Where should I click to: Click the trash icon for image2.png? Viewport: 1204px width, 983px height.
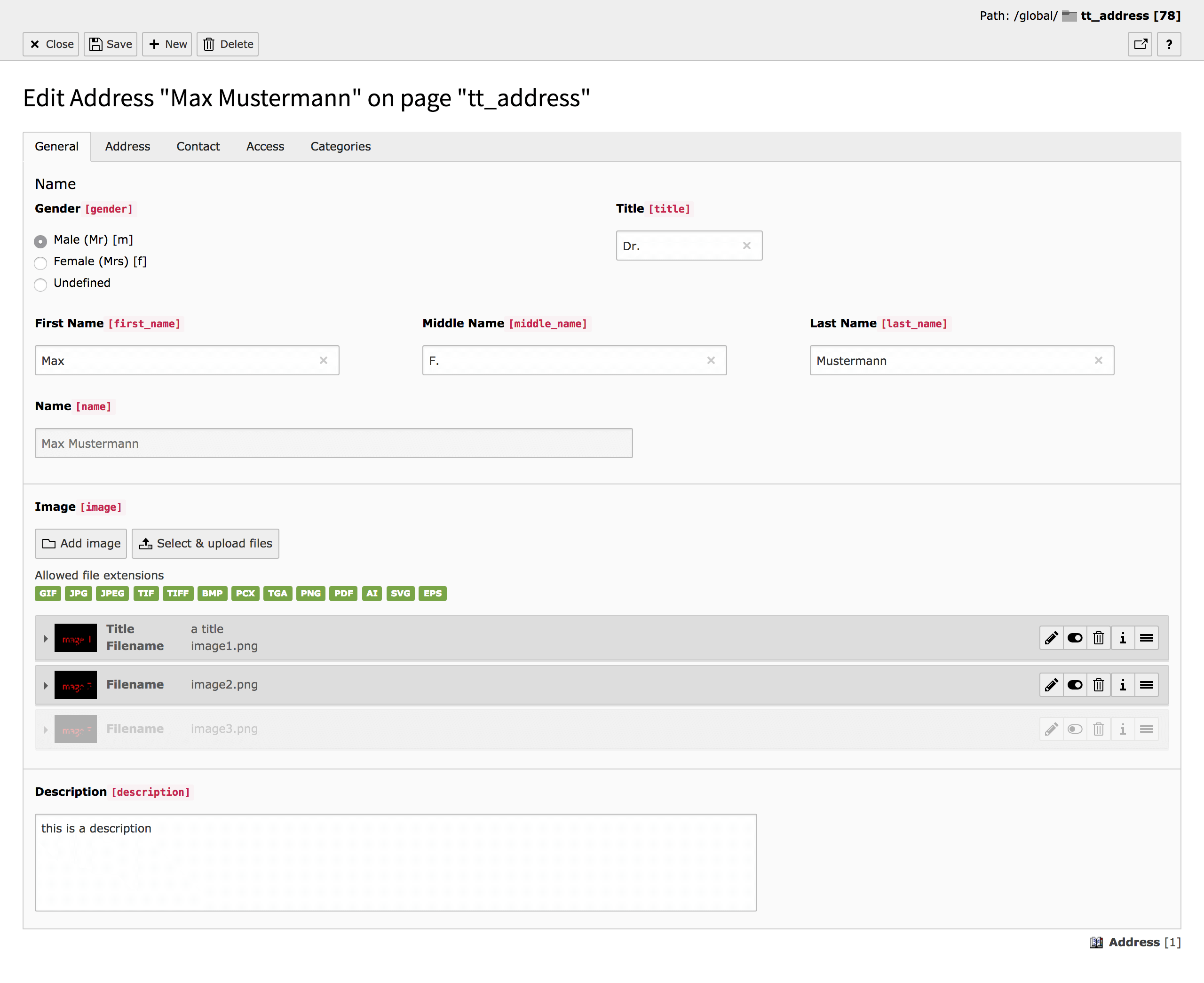point(1098,685)
